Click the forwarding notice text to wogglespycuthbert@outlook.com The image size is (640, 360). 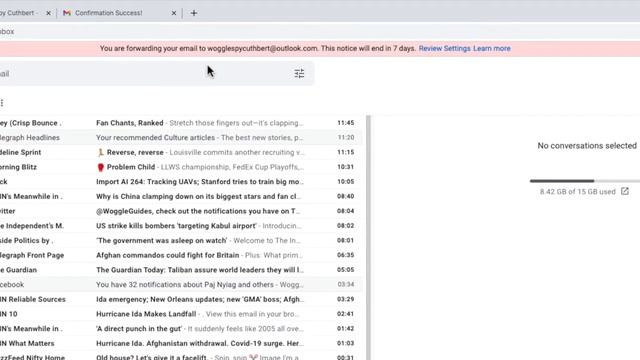(258, 48)
